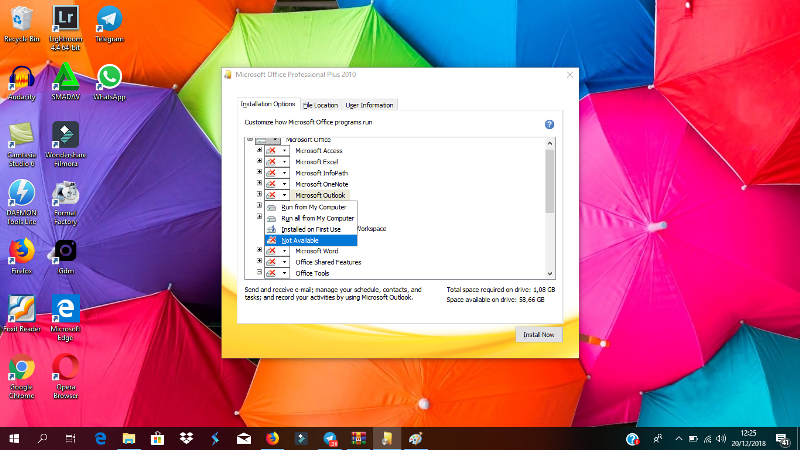Viewport: 800px width, 450px height.
Task: Show hidden system tray icons chevron
Action: pos(679,439)
